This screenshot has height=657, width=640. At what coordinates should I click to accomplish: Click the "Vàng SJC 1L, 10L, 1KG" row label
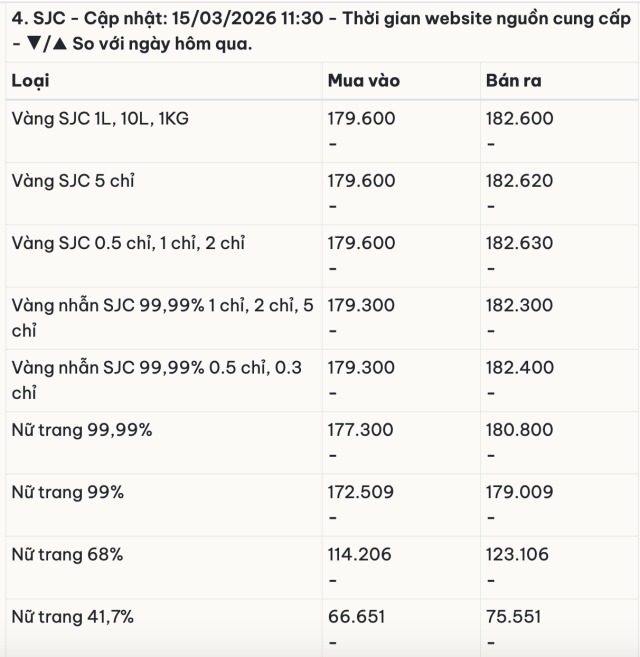point(100,118)
